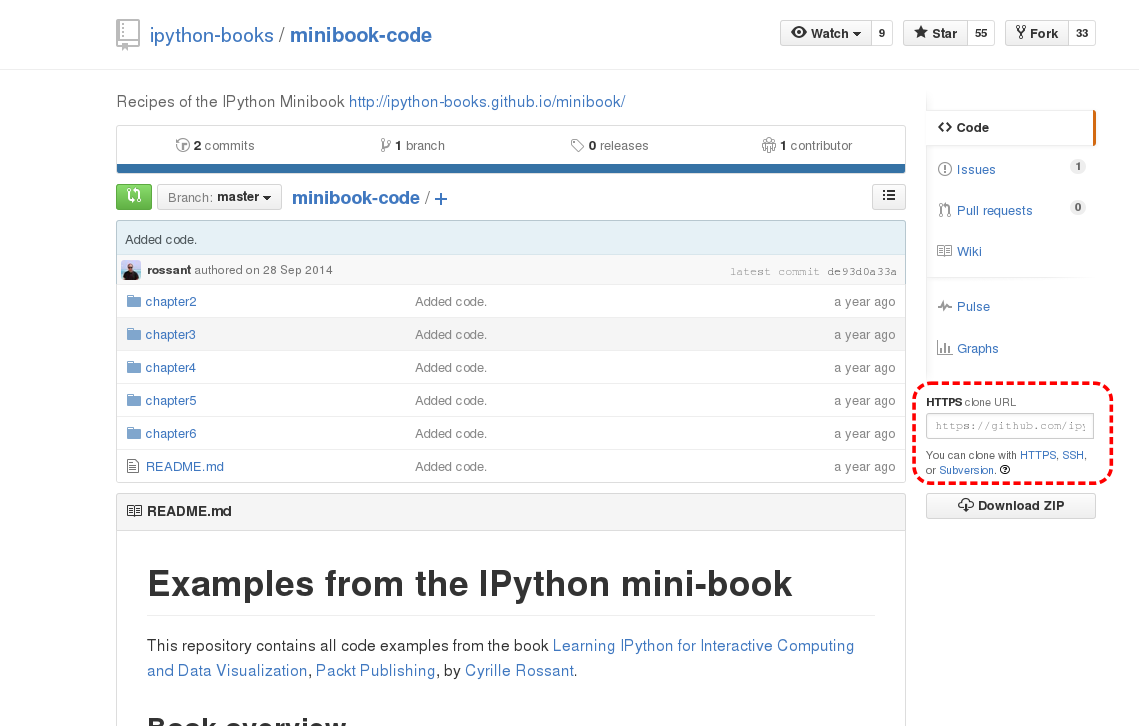Click the repository book icon beside ipython-books

pos(128,34)
